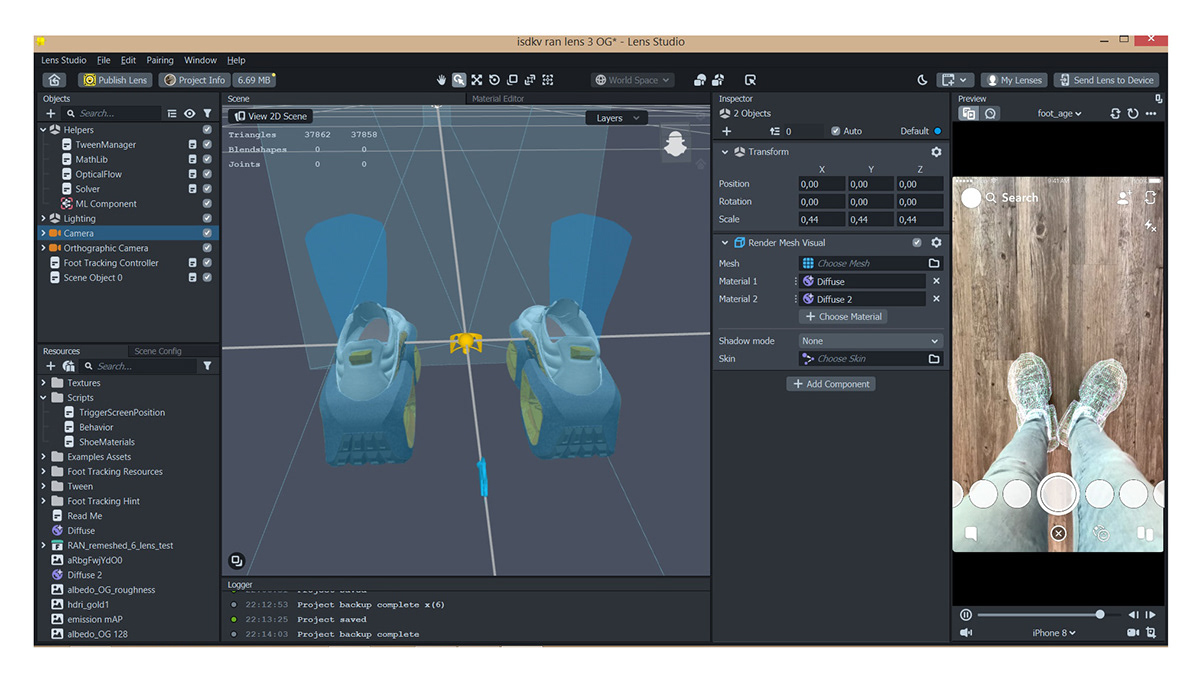The width and height of the screenshot is (1200, 681).
Task: Open the Transform settings gear in Inspector
Action: (936, 151)
